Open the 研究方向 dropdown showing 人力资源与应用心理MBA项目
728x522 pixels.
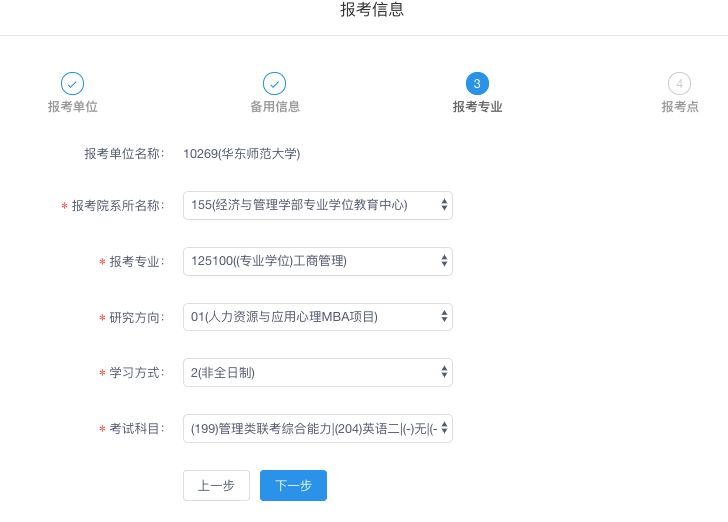[318, 317]
